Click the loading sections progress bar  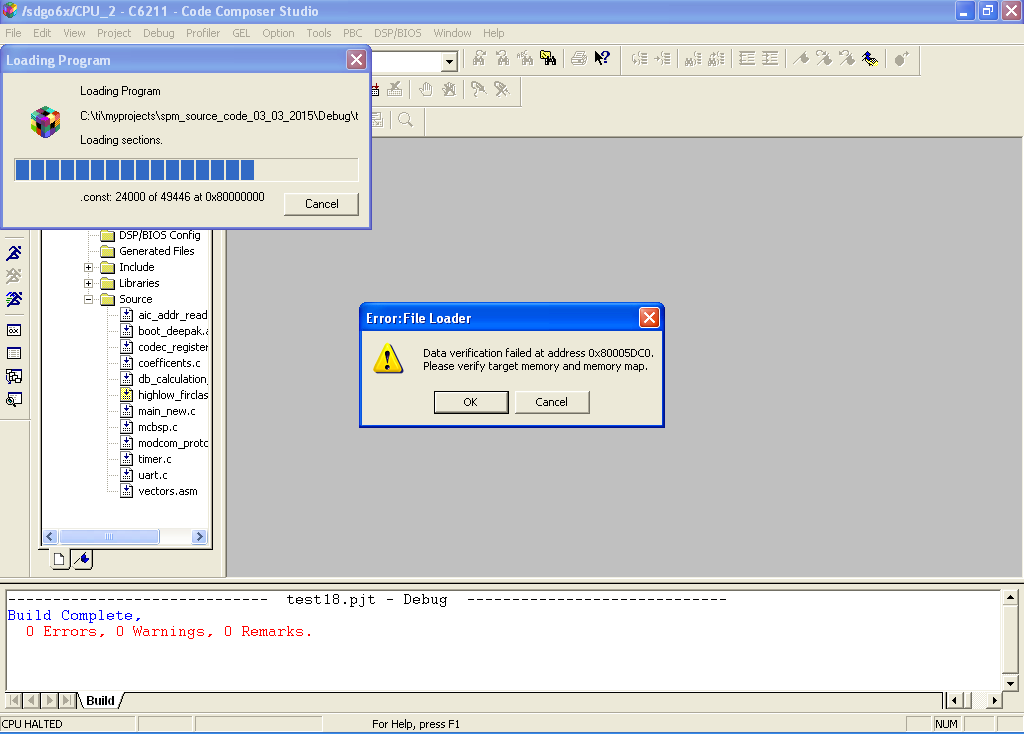click(x=186, y=170)
